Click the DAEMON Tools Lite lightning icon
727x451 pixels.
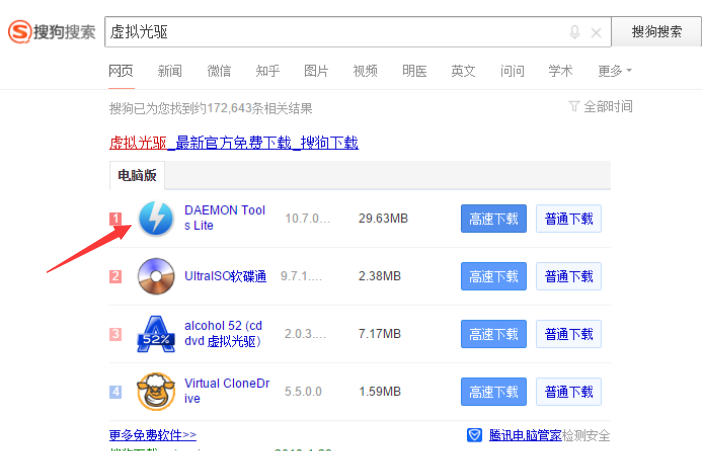click(x=155, y=218)
